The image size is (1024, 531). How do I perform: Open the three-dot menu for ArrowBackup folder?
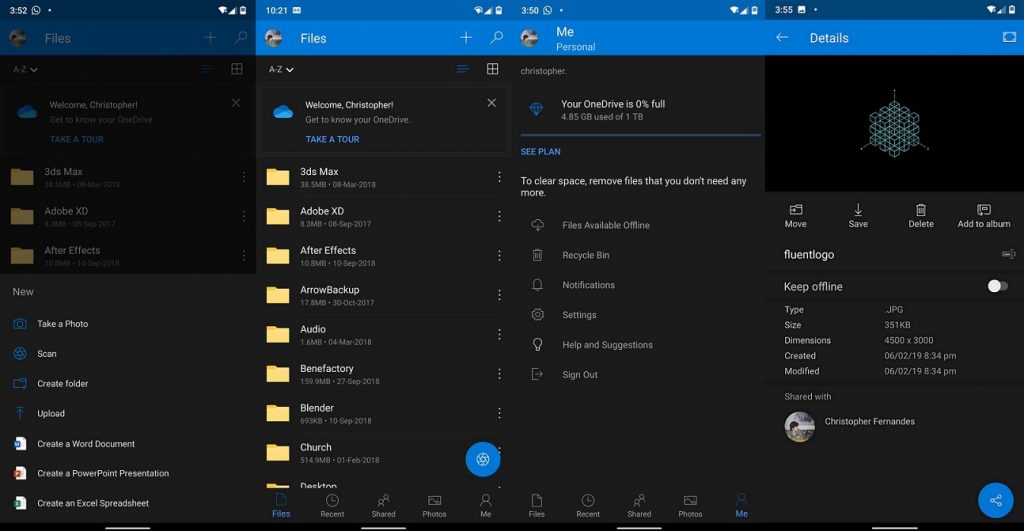click(x=499, y=295)
